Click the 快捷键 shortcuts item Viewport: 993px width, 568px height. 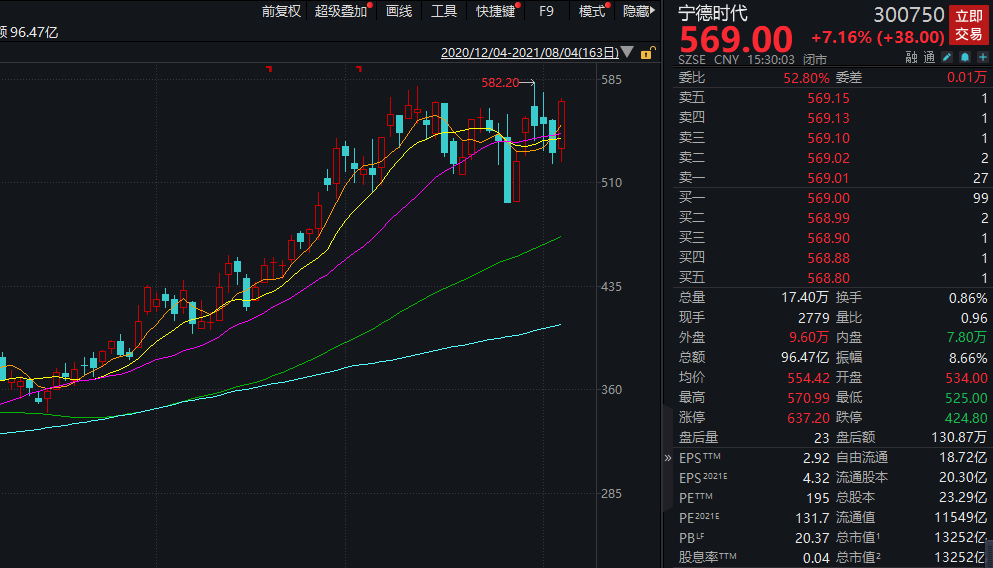pyautogui.click(x=495, y=11)
